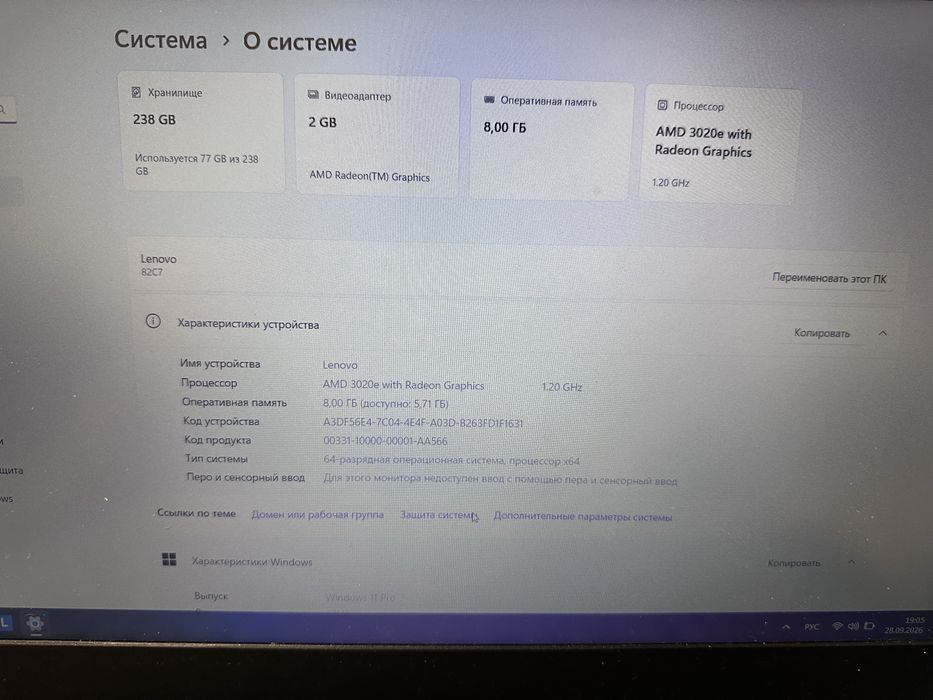Click the volume speaker tray icon
This screenshot has width=933, height=700.
point(853,626)
